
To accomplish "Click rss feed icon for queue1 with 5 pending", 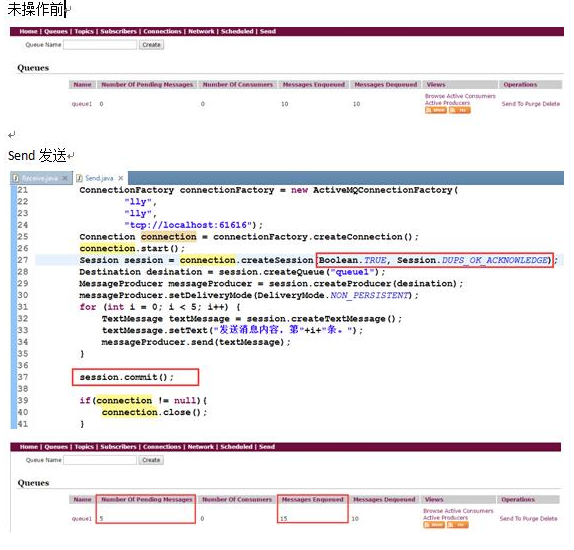I will tap(458, 525).
